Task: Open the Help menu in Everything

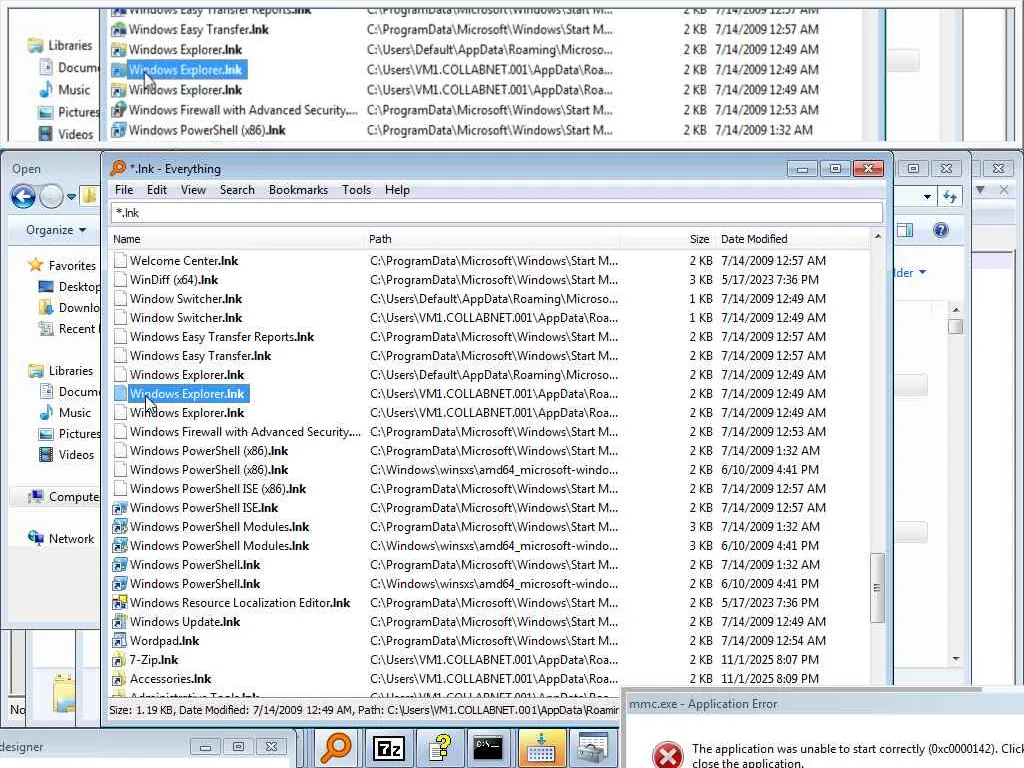Action: tap(397, 190)
